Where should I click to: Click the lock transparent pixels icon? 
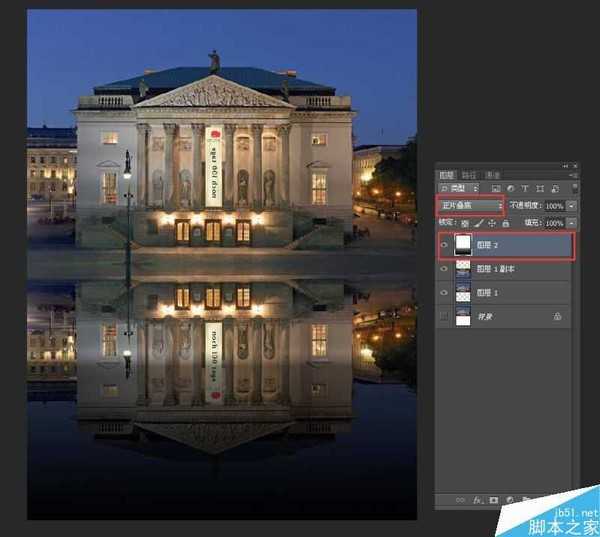pos(466,222)
